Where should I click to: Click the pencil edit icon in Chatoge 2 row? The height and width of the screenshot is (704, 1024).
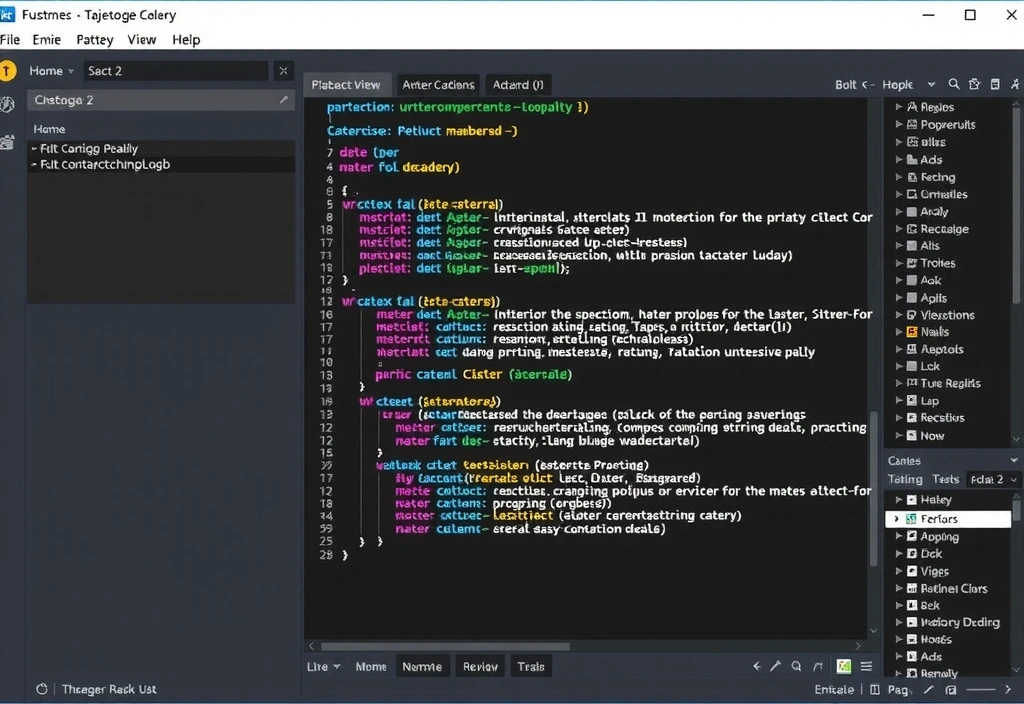click(x=284, y=100)
